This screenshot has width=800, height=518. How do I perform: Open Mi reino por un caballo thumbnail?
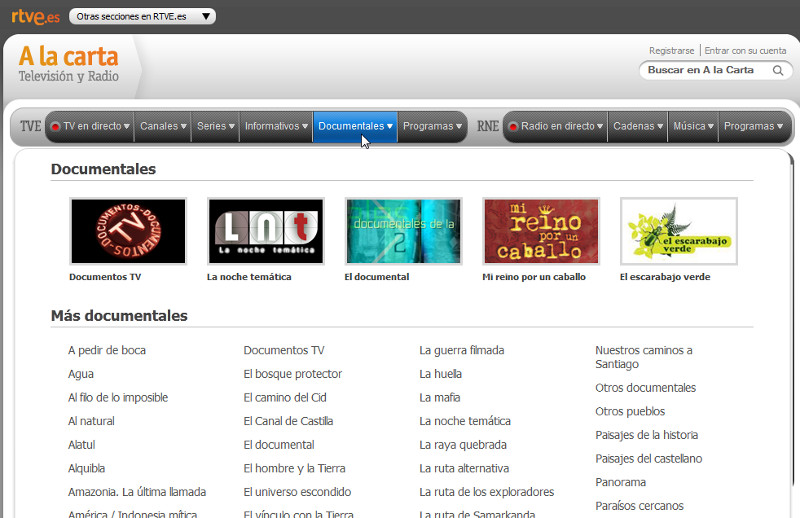541,231
